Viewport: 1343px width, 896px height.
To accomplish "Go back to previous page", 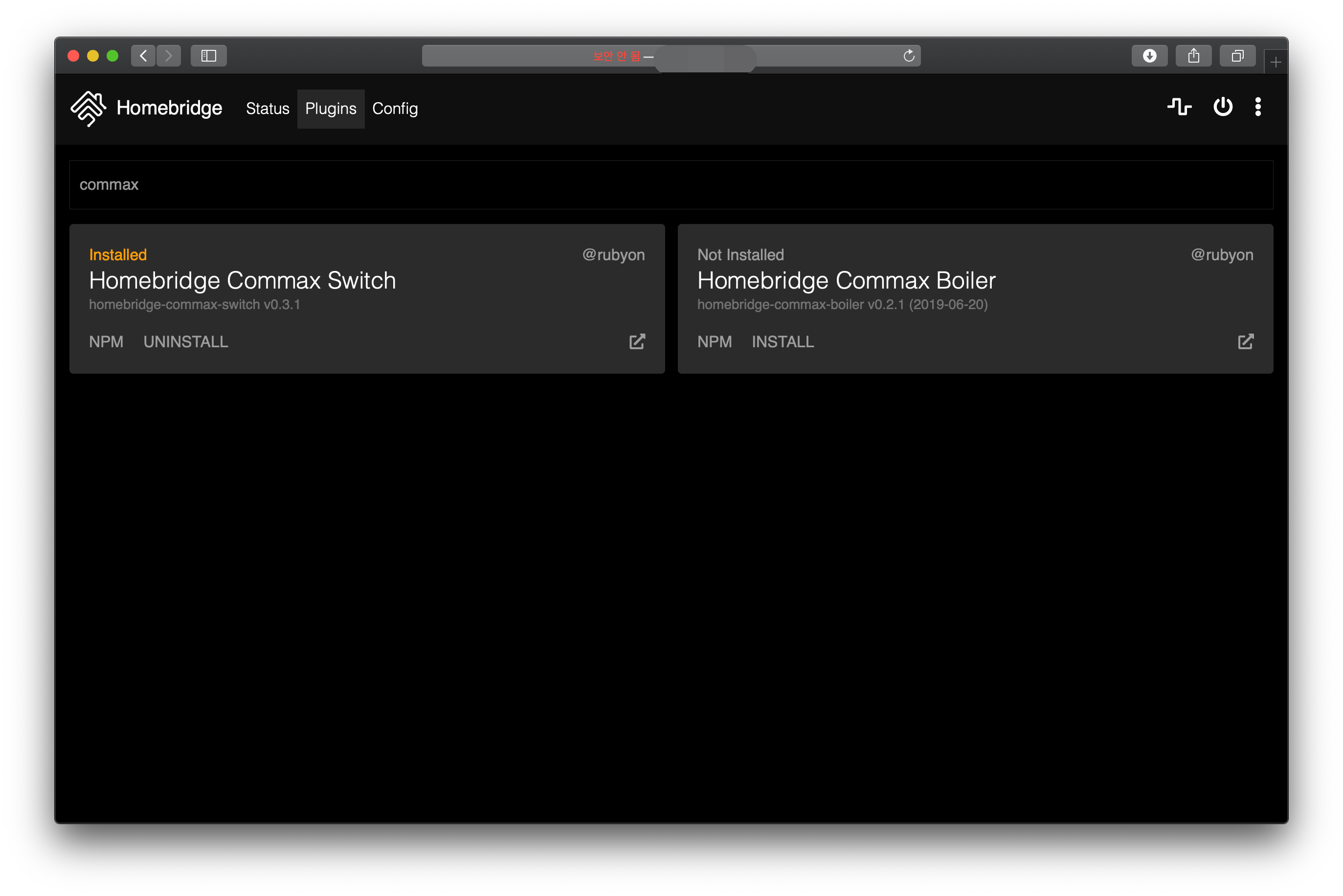I will [x=143, y=56].
